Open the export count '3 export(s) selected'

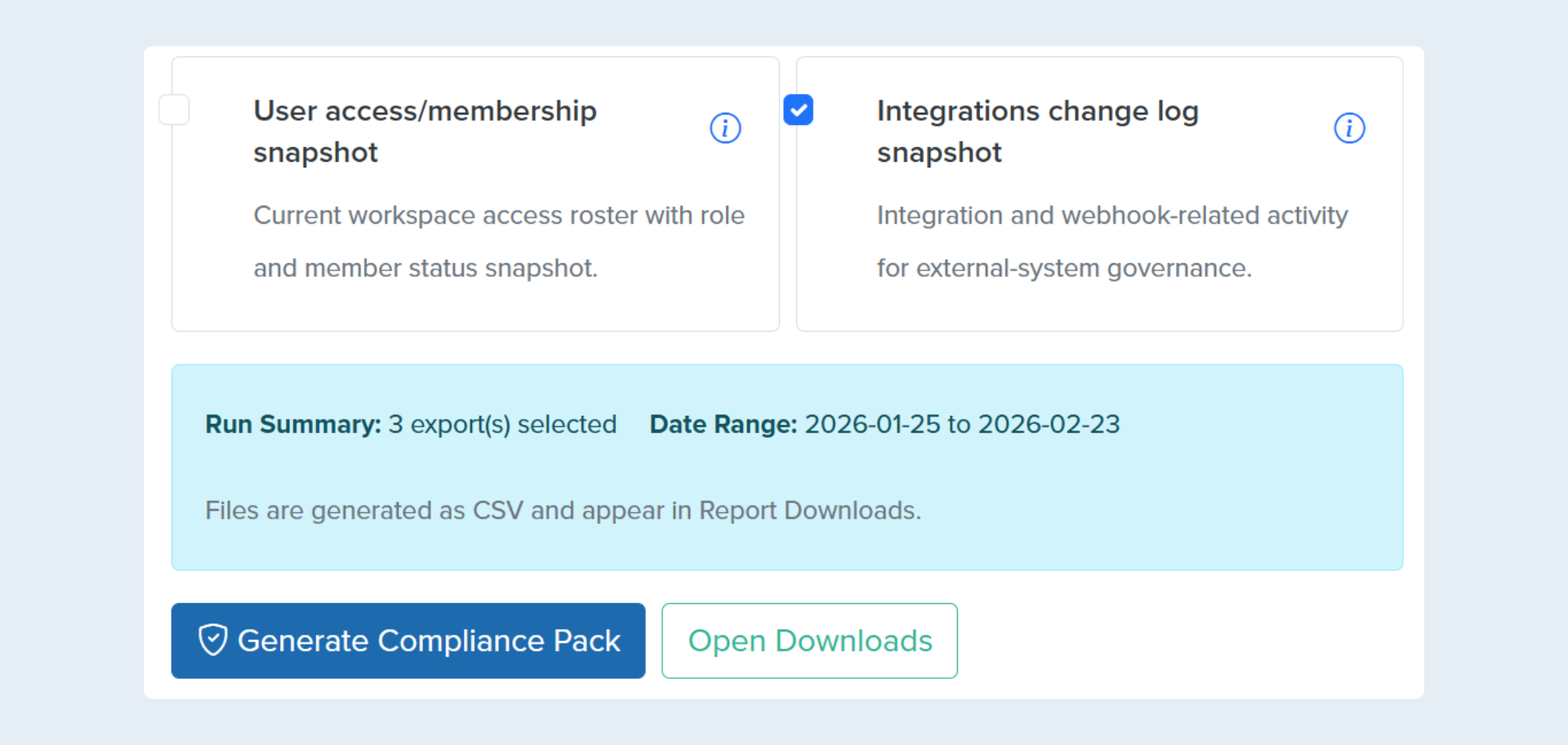pos(502,424)
